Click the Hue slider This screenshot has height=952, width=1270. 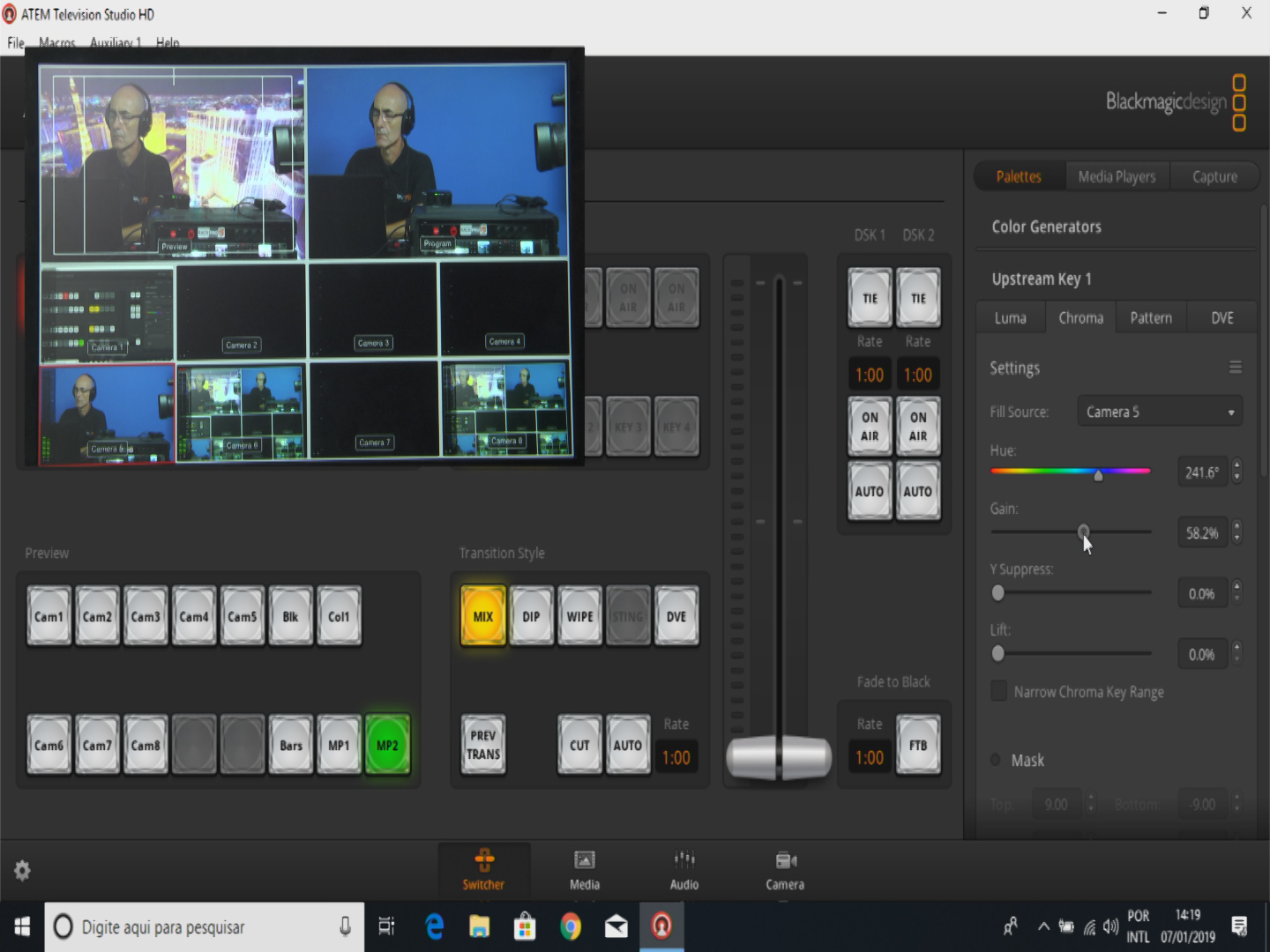(1071, 472)
